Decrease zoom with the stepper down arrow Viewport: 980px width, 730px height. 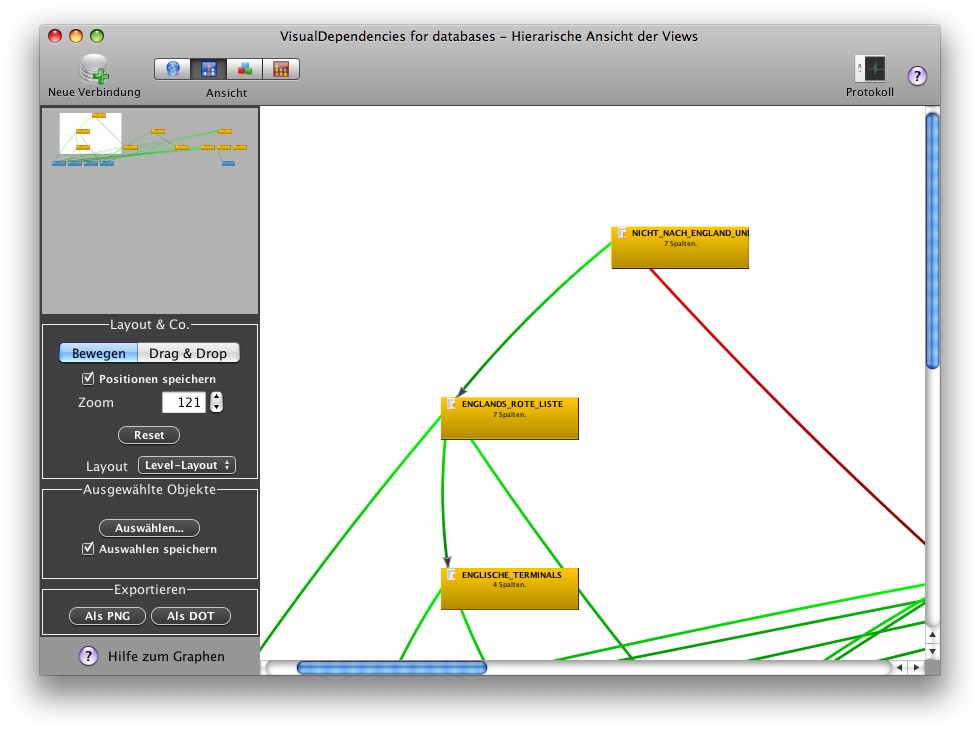pyautogui.click(x=216, y=408)
